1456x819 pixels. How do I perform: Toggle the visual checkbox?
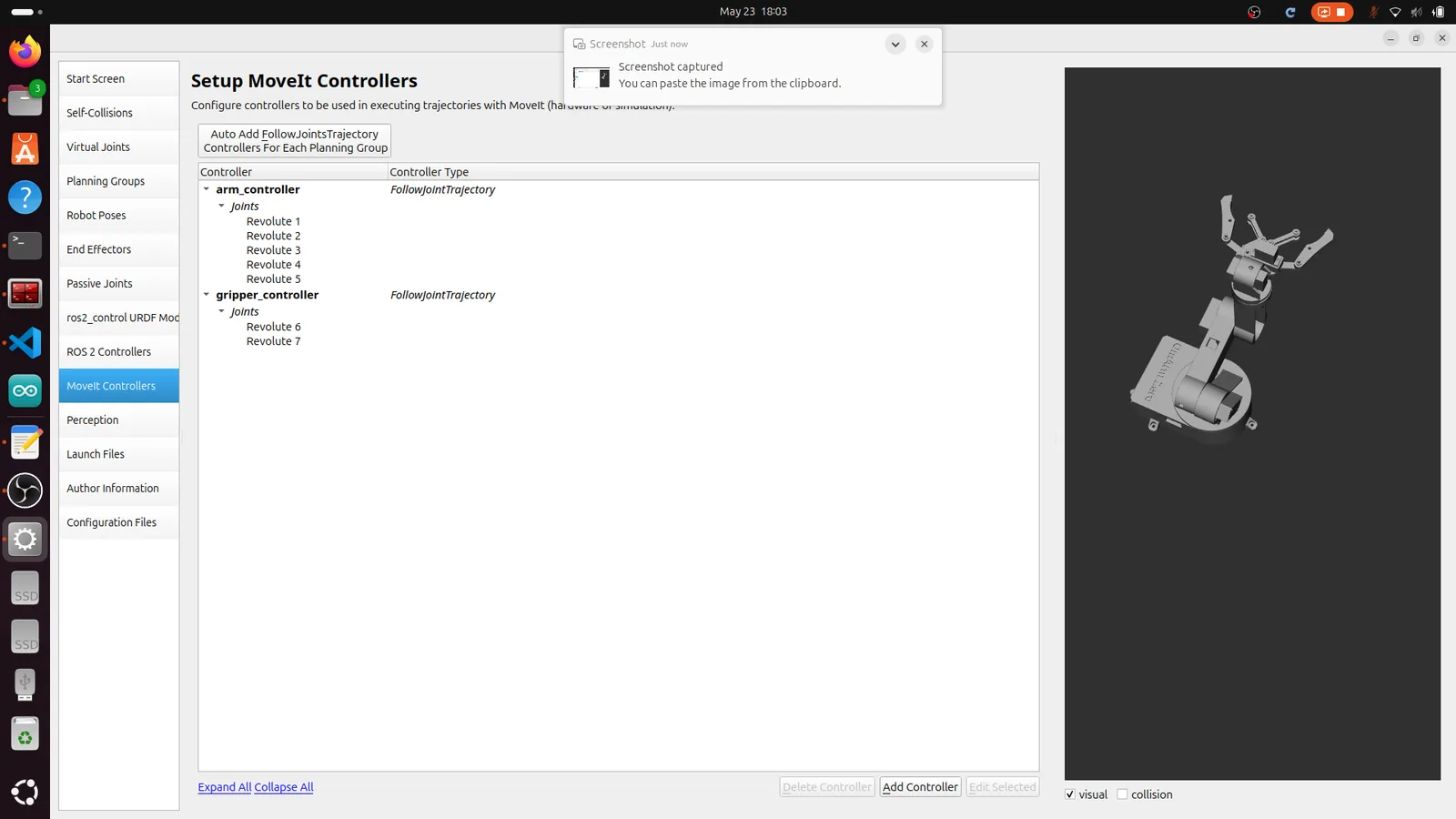tap(1070, 794)
